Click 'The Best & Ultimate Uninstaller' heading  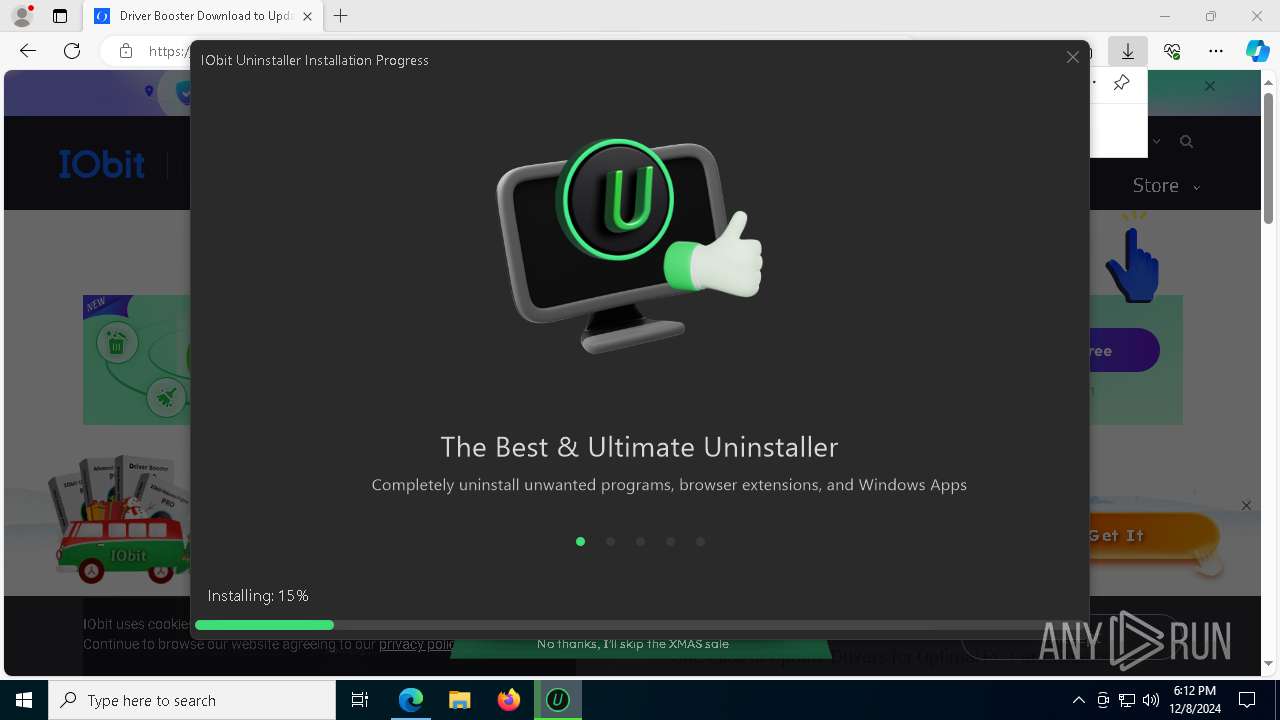click(639, 446)
